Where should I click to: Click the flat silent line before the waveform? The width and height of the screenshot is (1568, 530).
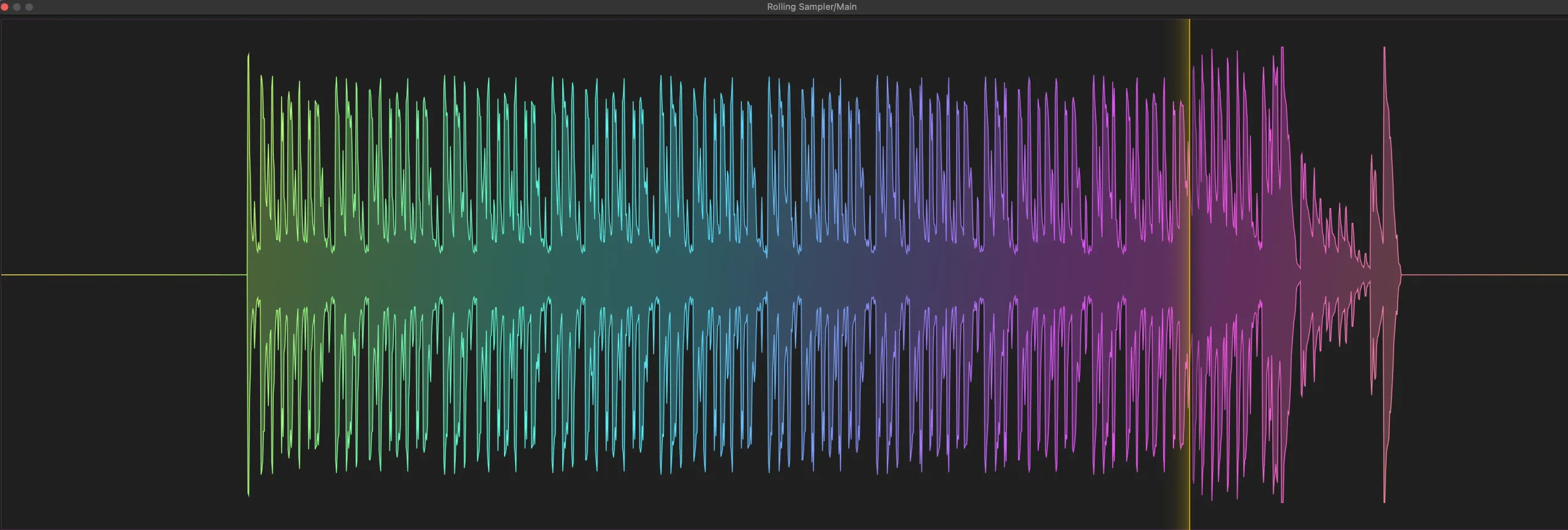pyautogui.click(x=123, y=275)
